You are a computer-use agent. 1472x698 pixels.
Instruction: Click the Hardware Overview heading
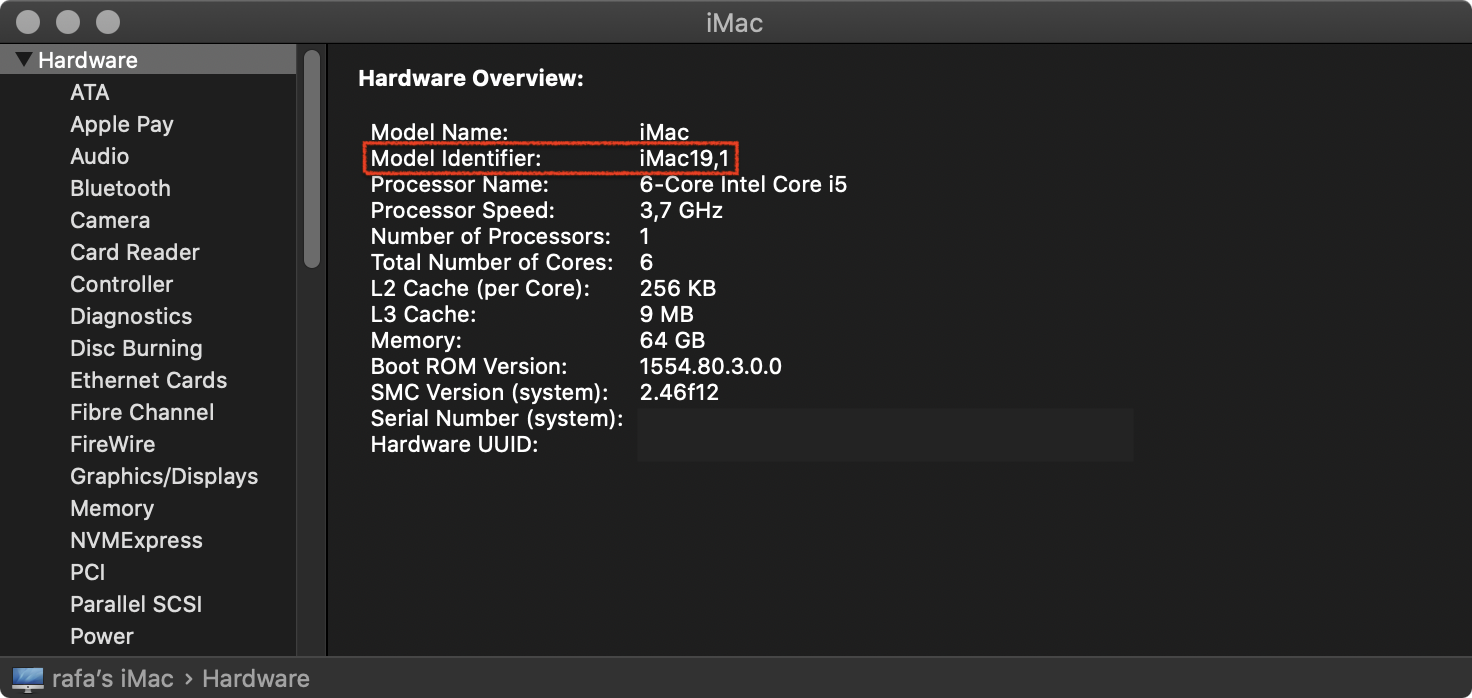click(471, 78)
